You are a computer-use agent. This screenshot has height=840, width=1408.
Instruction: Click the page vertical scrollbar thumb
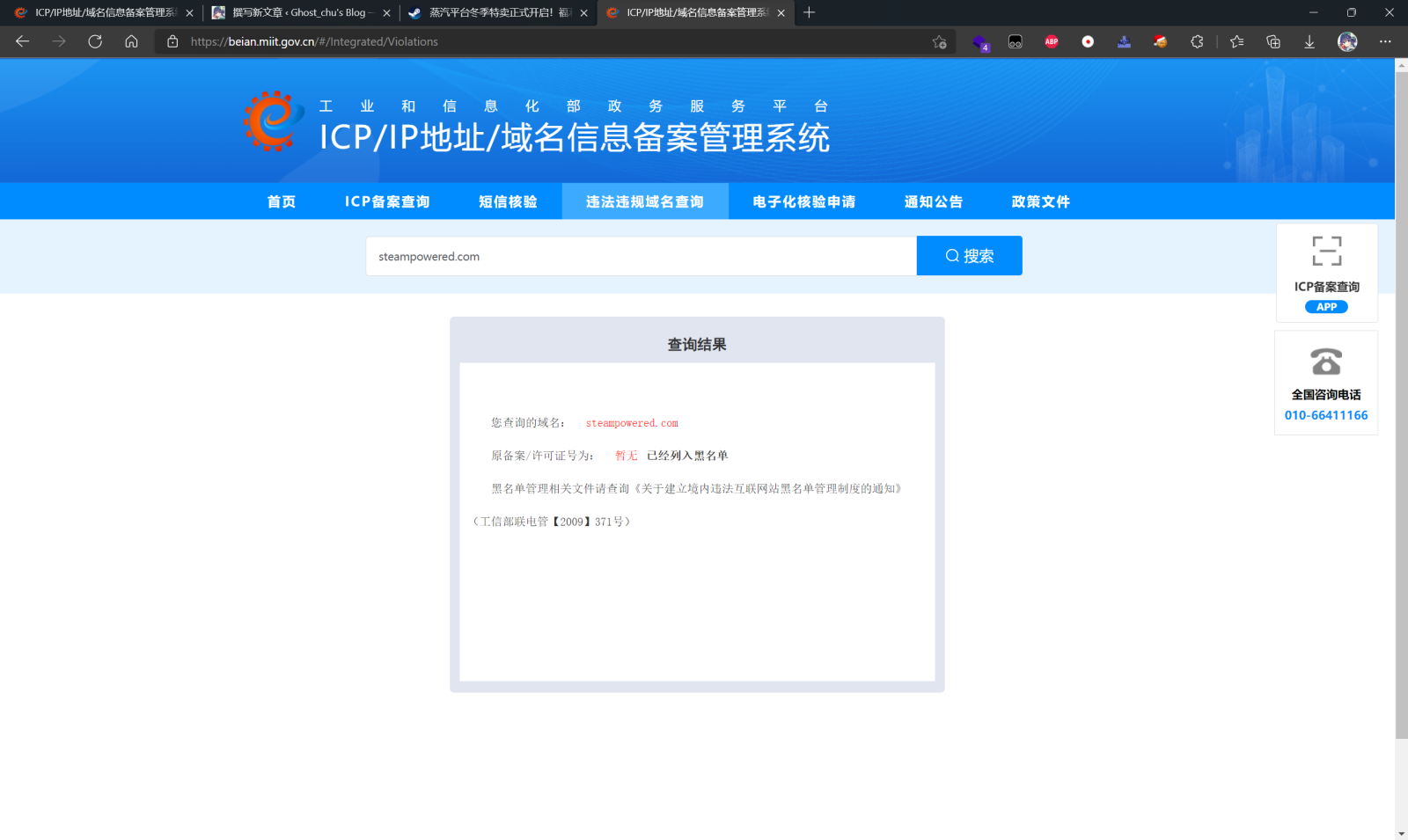pos(1401,405)
